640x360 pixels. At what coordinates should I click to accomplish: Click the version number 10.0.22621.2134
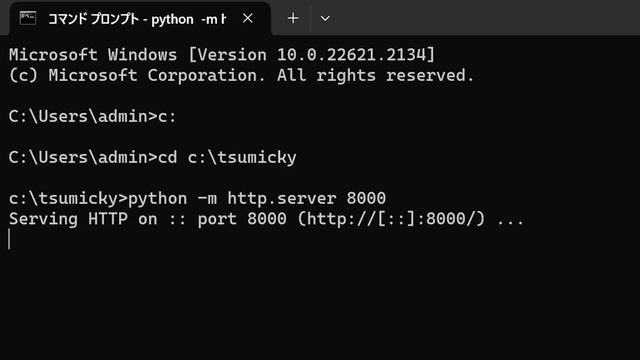click(x=351, y=55)
